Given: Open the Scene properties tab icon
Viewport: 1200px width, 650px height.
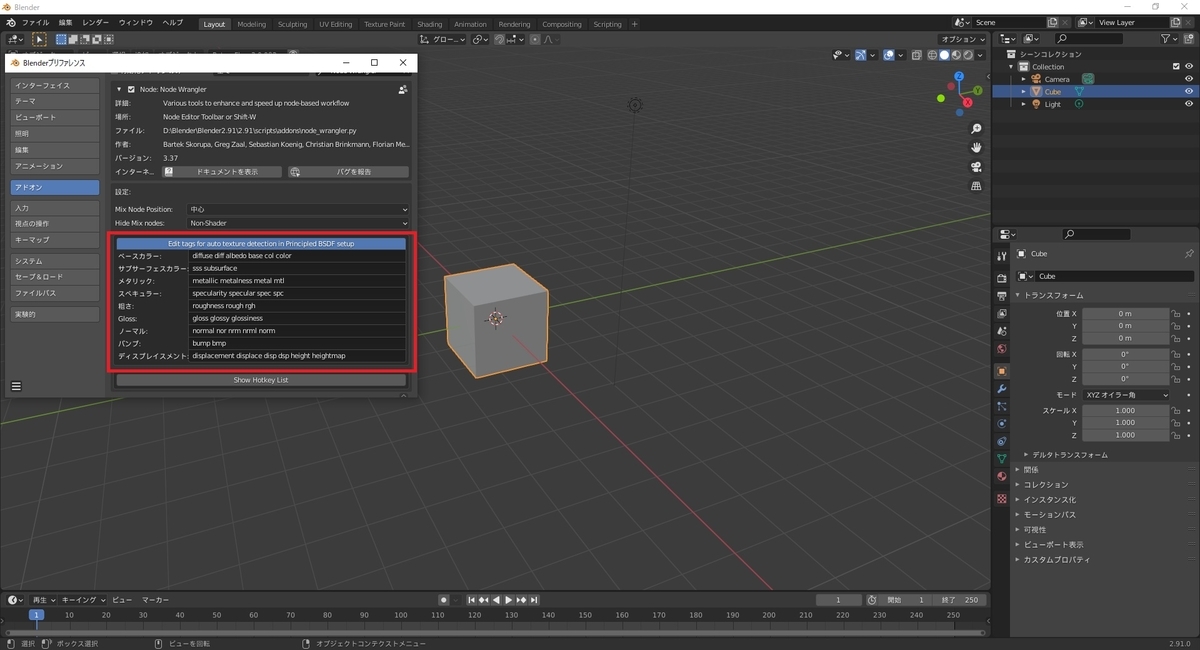Looking at the screenshot, I should tap(1002, 332).
